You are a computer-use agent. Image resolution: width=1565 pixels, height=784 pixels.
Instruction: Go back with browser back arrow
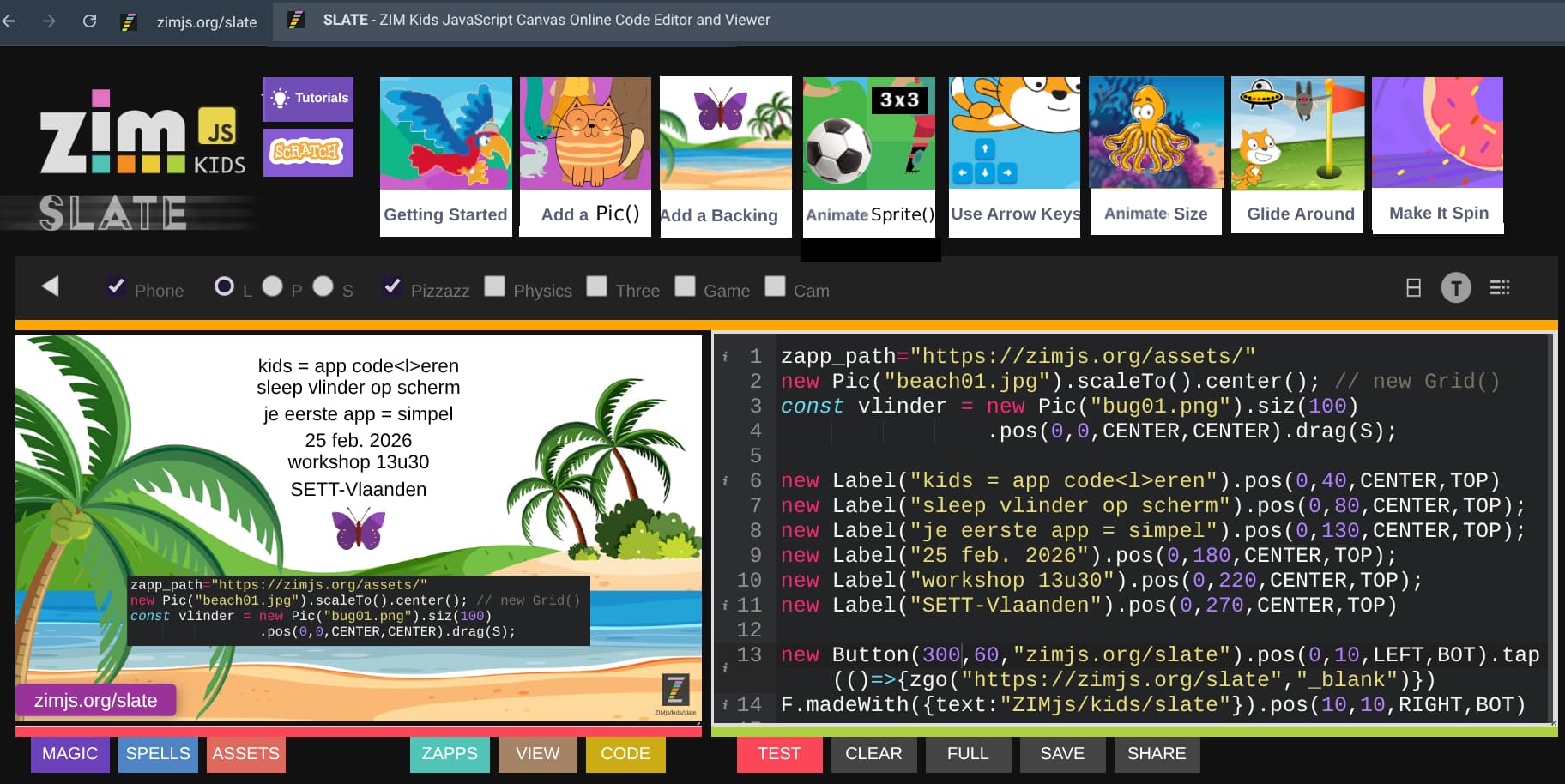click(9, 21)
